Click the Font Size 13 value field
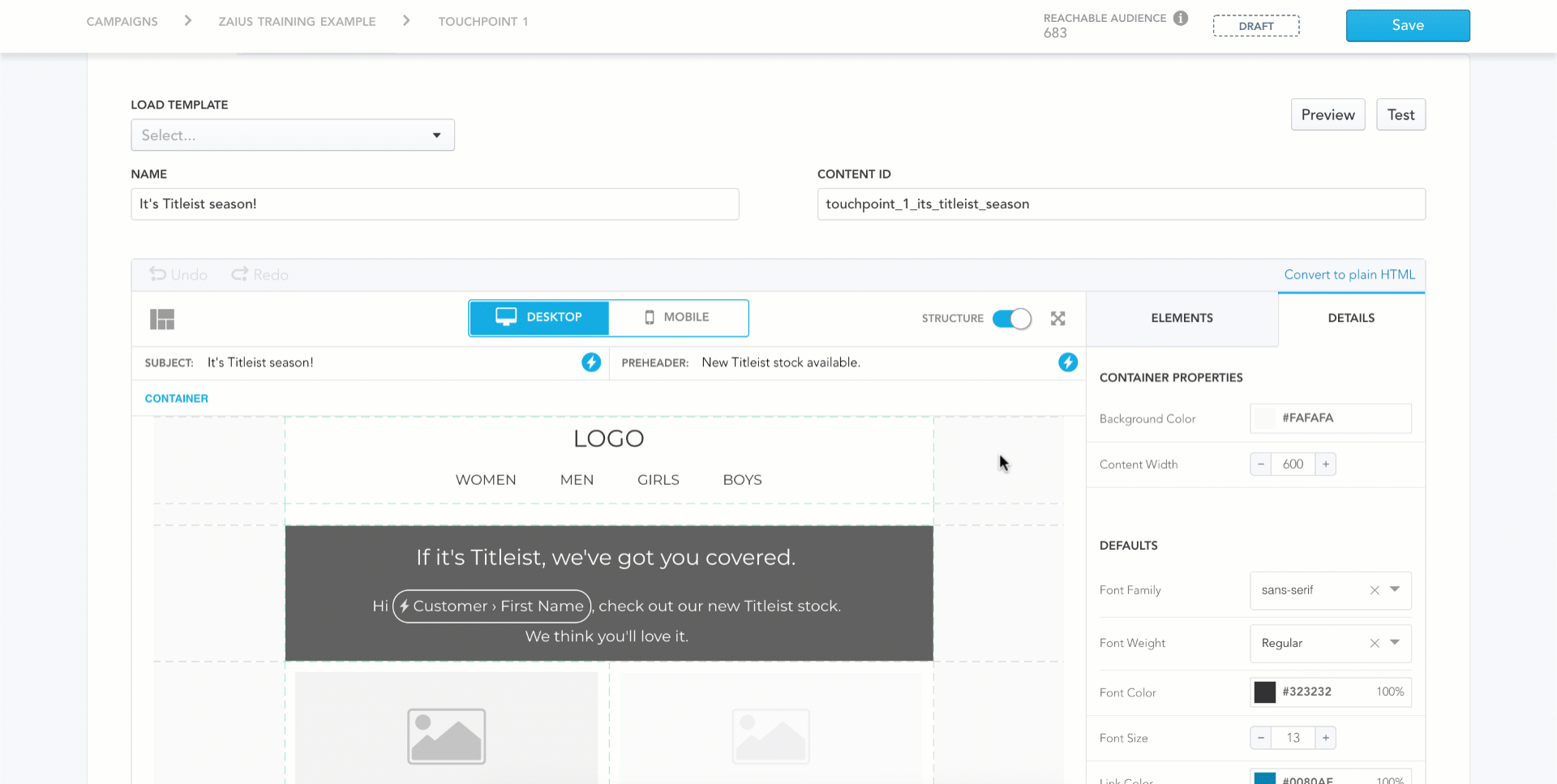 [x=1293, y=738]
